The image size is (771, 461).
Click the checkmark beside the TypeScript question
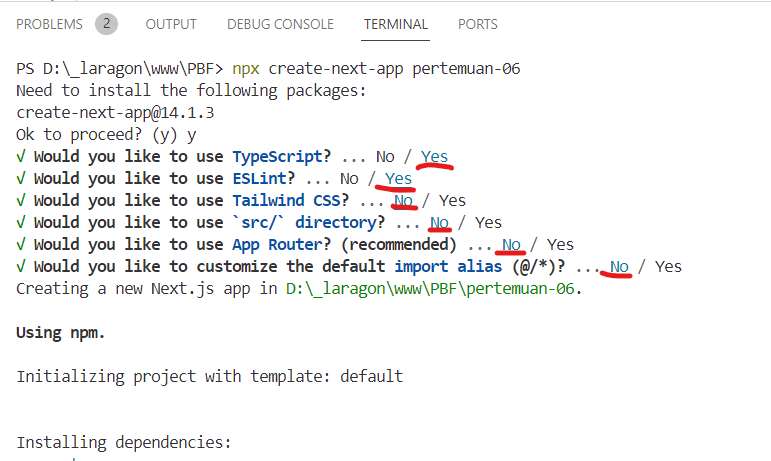click(x=21, y=157)
